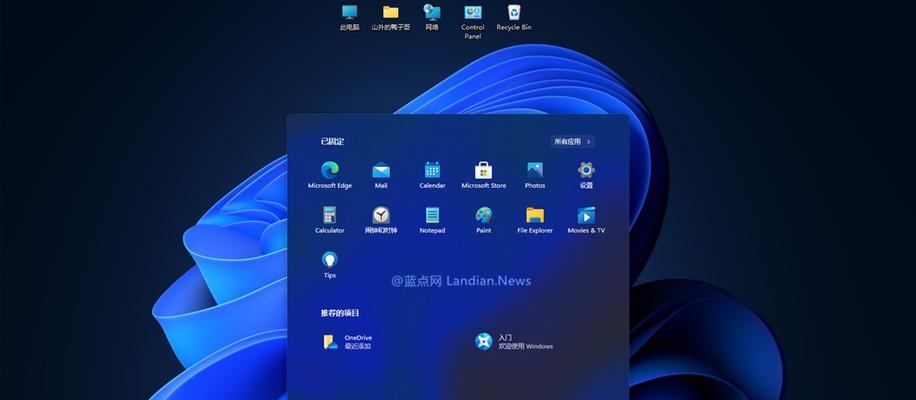Open 入门 welcome to Windows item
916x400 pixels.
coord(513,342)
